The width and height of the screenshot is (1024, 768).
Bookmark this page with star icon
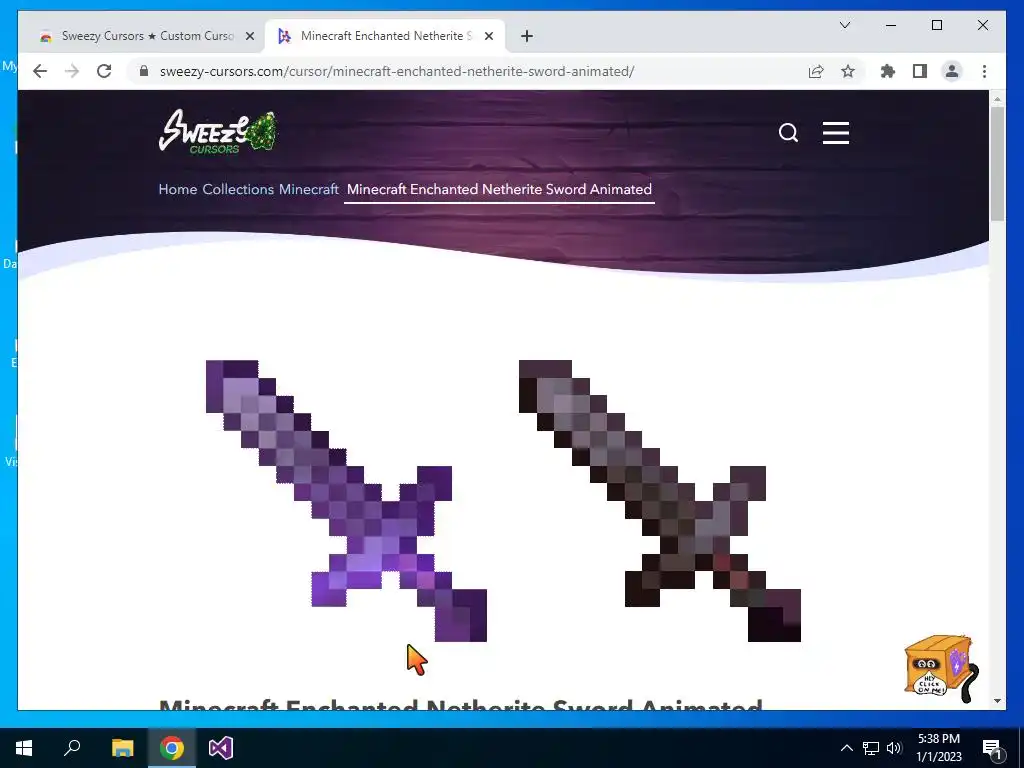point(848,71)
